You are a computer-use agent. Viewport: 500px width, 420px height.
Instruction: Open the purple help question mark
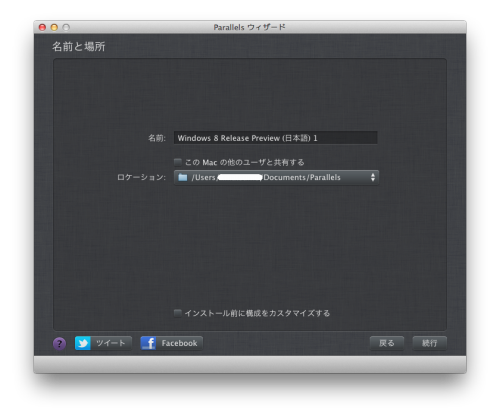(60, 344)
